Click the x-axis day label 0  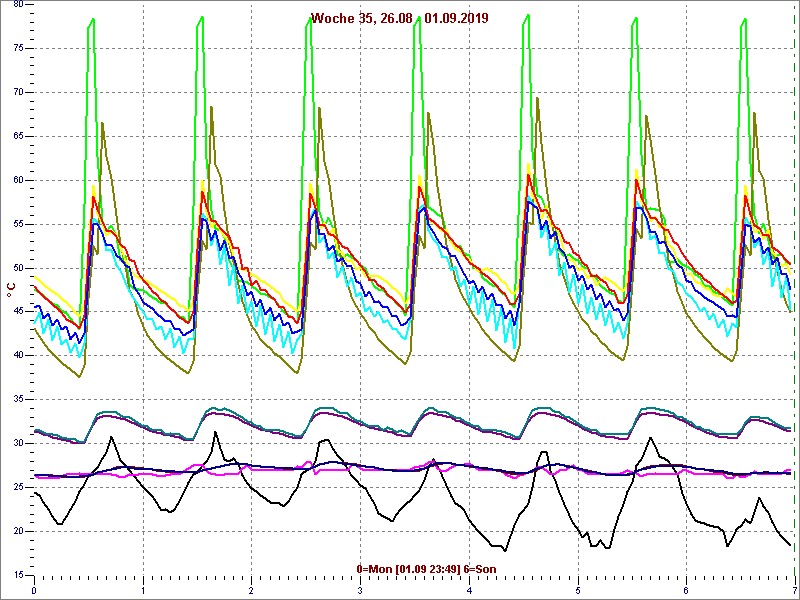(x=34, y=591)
